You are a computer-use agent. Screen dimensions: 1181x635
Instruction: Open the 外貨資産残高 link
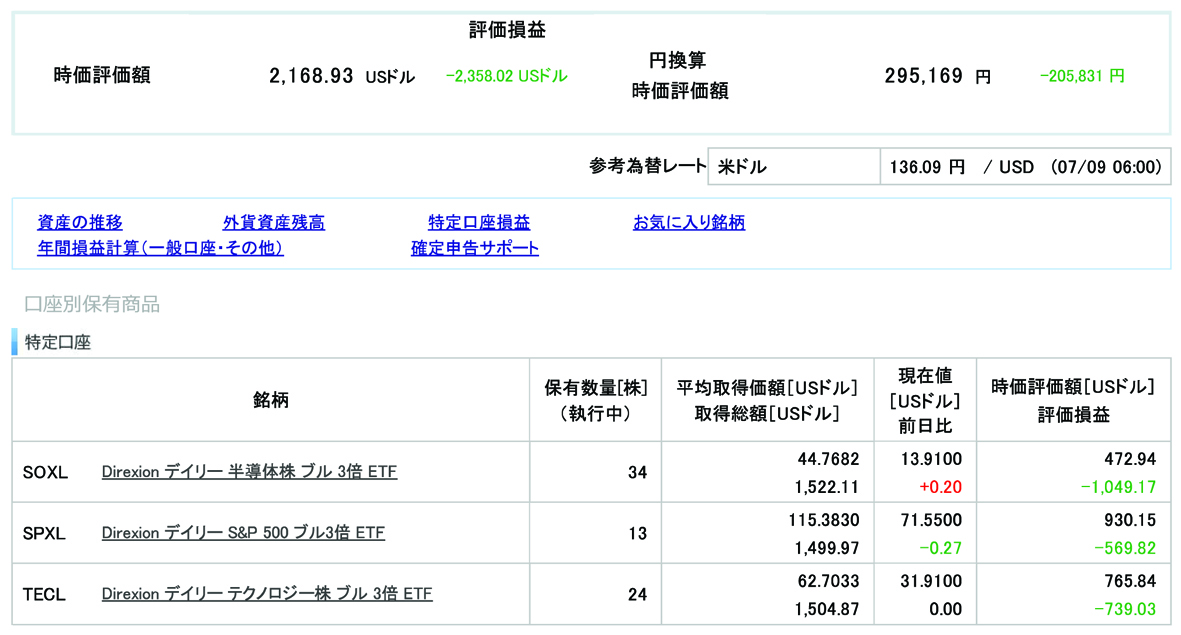click(273, 222)
